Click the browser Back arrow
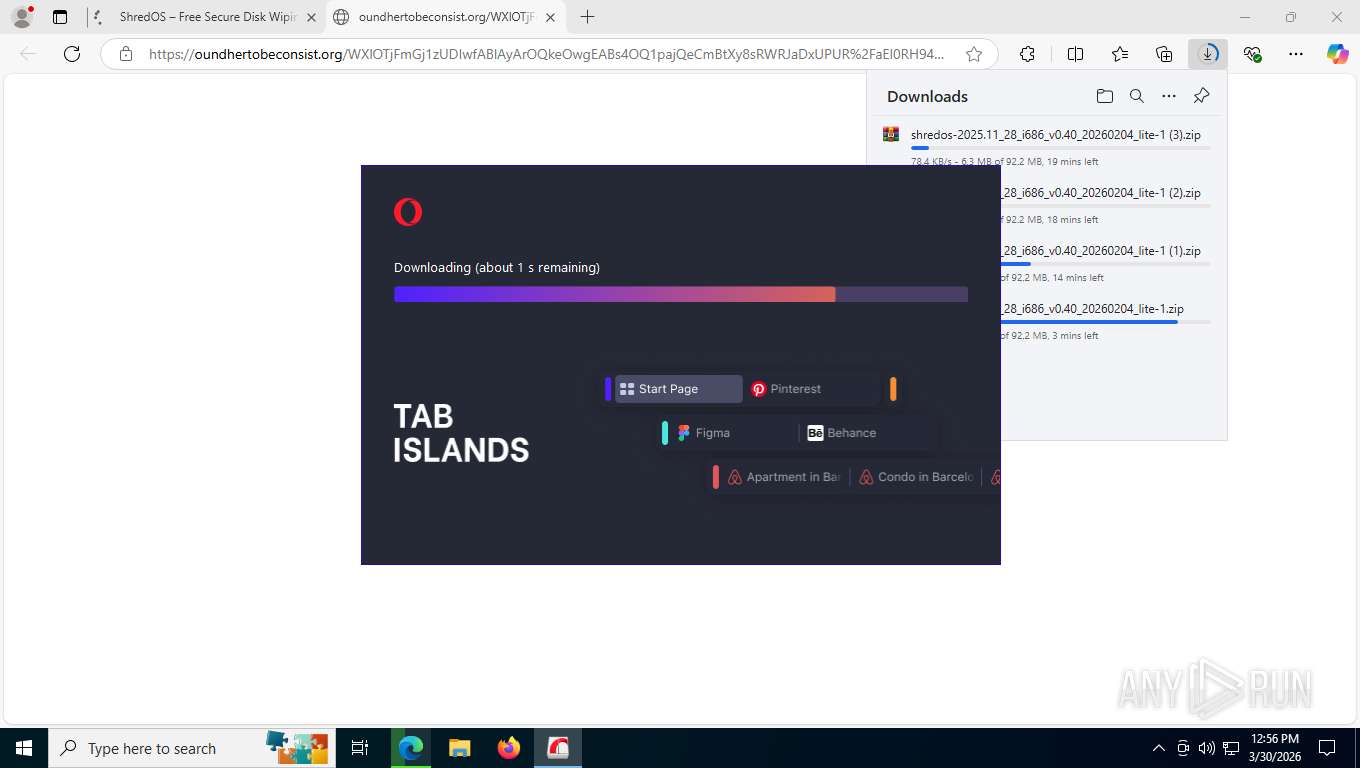The width and height of the screenshot is (1360, 768). click(28, 54)
